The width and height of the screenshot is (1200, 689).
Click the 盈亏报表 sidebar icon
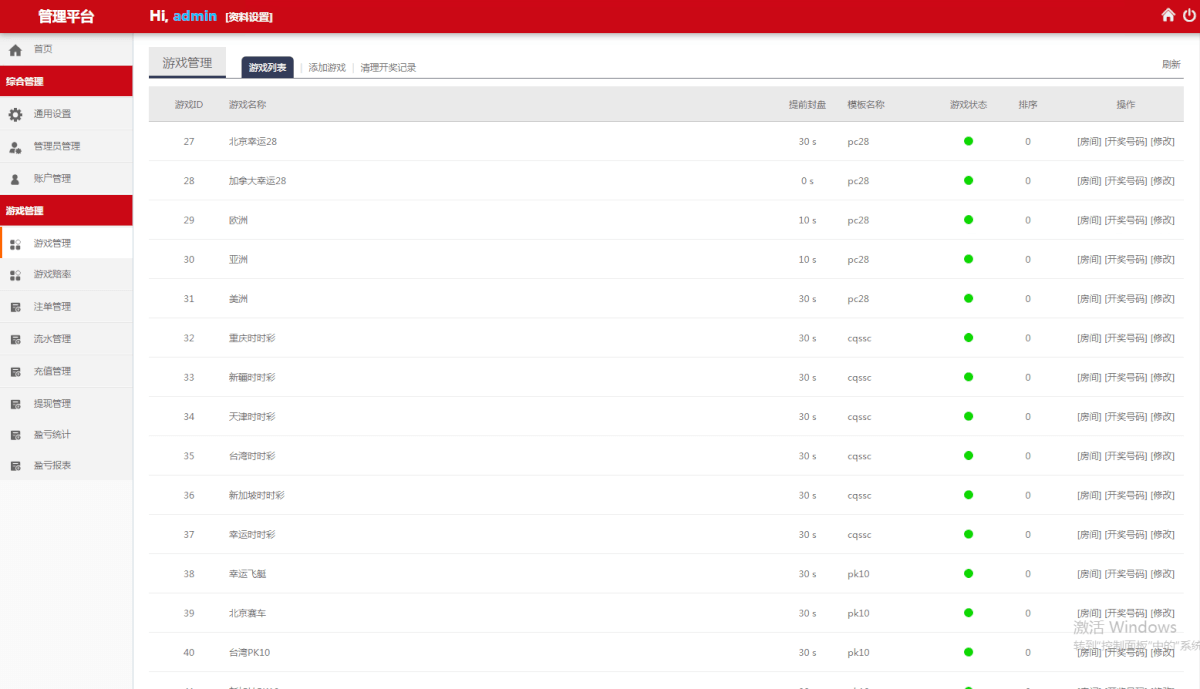pyautogui.click(x=15, y=466)
